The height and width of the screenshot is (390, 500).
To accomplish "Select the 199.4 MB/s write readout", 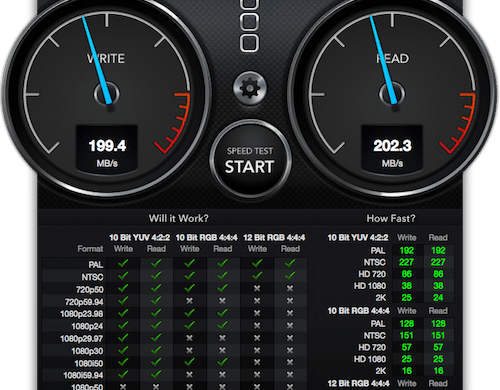I will tap(107, 149).
